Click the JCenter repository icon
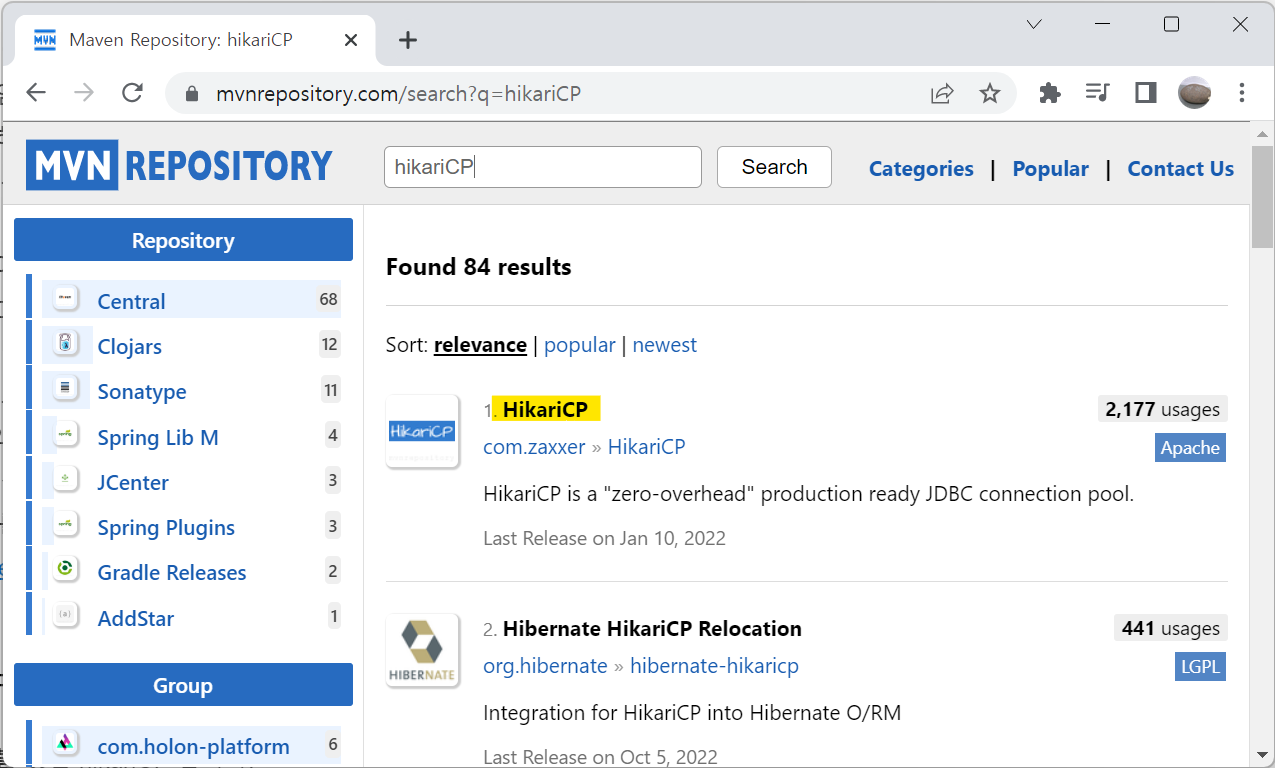Screen dimensions: 1275x768 [65, 480]
